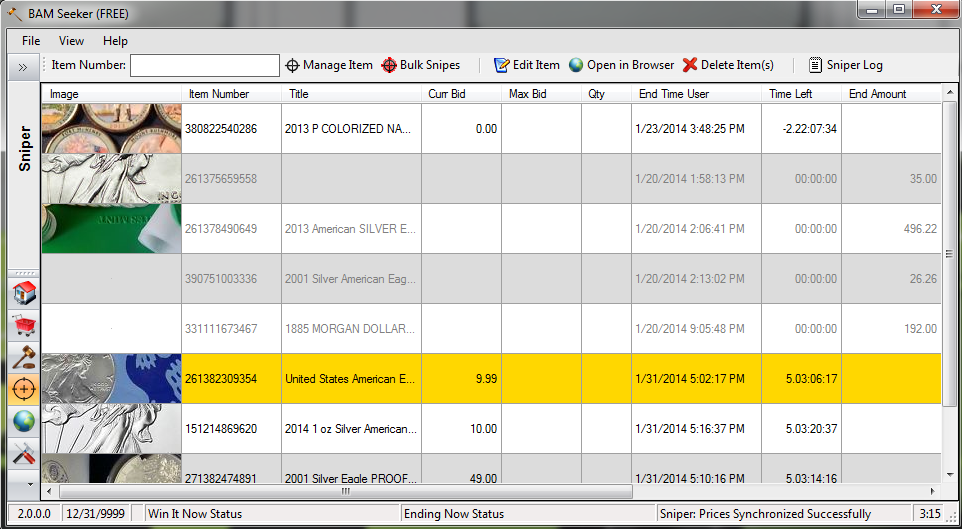
Task: Click the Win It Now Status panel
Action: [272, 514]
